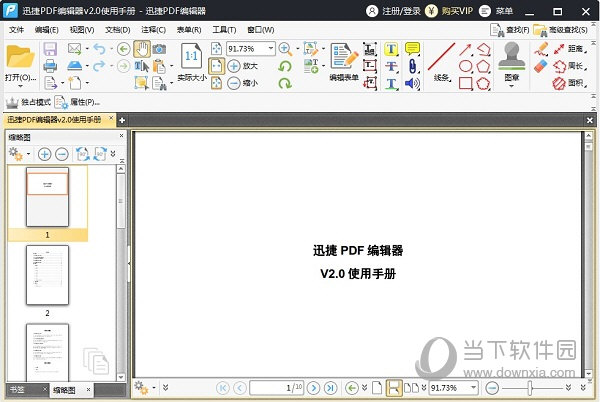
Task: Click the 购买VIP button
Action: [450, 11]
